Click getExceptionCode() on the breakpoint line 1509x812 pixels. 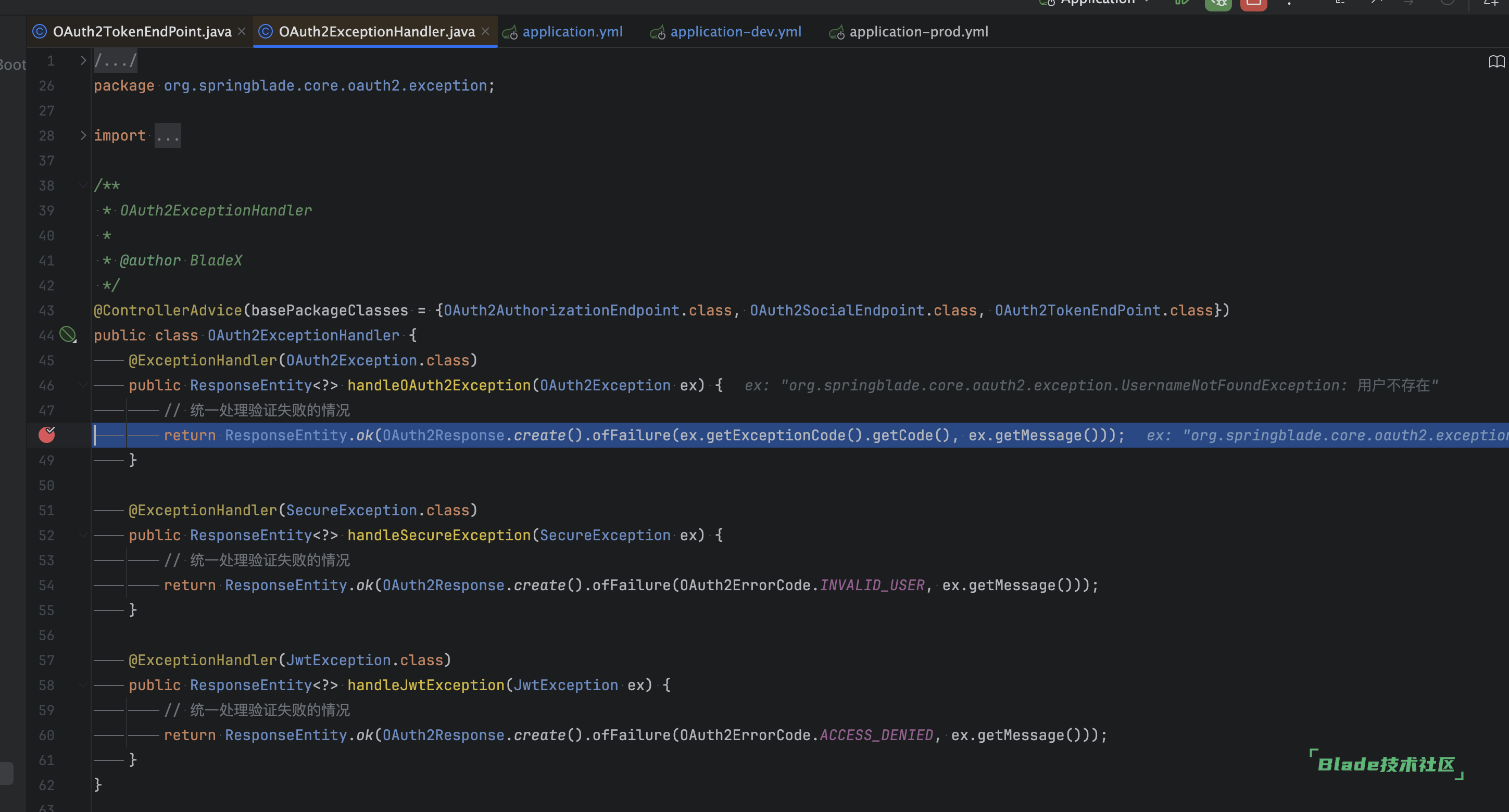[784, 435]
